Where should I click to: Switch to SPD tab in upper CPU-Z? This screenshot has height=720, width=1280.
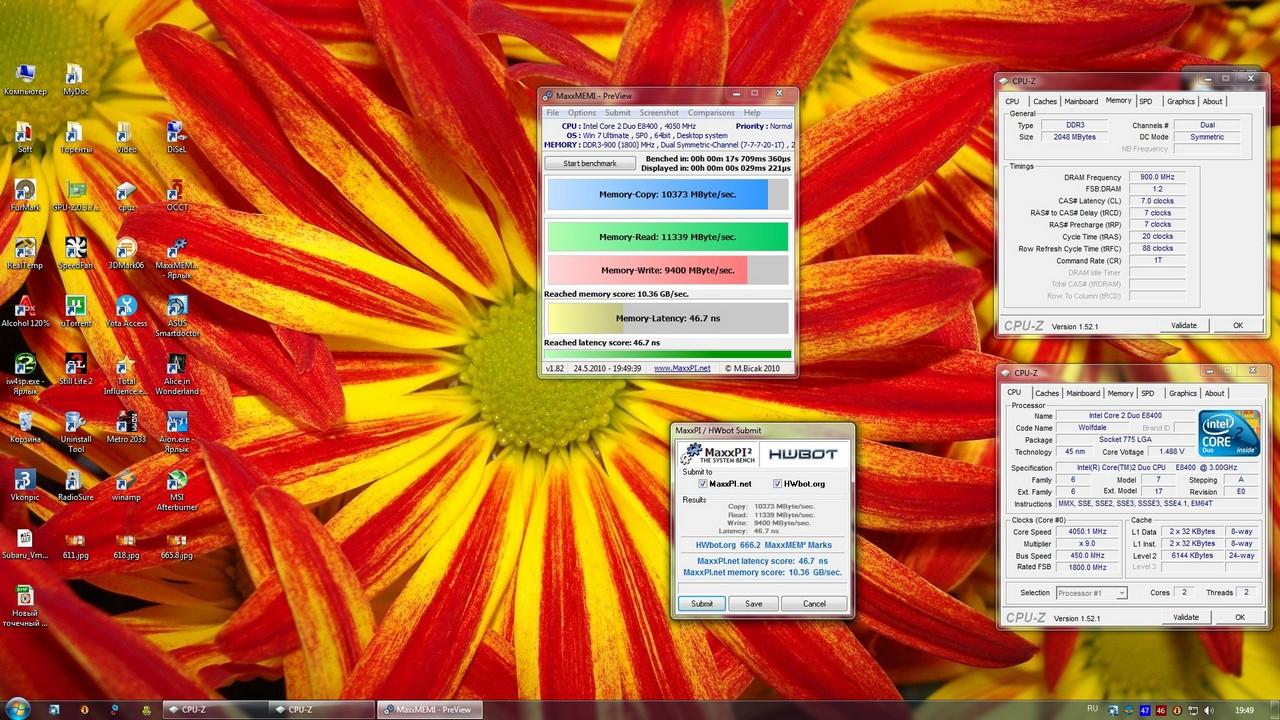pyautogui.click(x=1146, y=101)
